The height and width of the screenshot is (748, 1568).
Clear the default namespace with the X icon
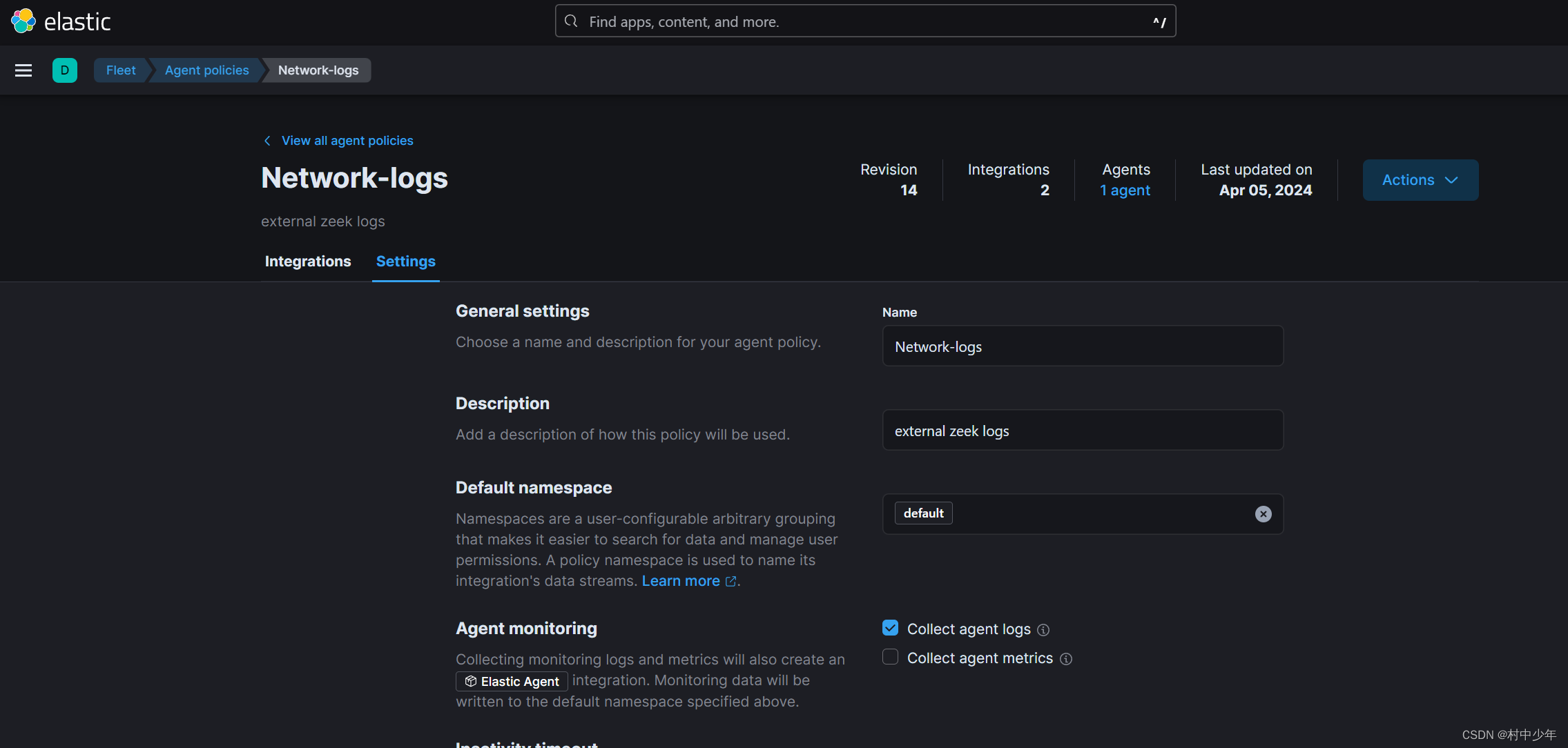point(1263,514)
